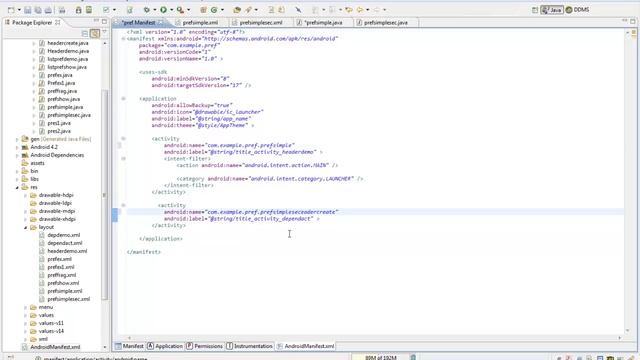Click the editor horizontal scrollbar
Screen dimensions: 640x360
374,338
